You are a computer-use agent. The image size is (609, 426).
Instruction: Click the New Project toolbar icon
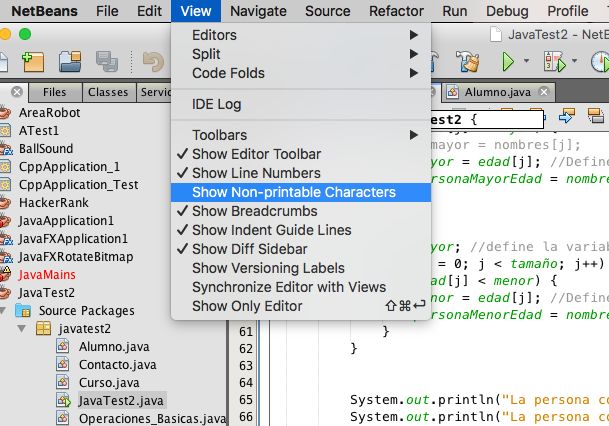tap(33, 62)
